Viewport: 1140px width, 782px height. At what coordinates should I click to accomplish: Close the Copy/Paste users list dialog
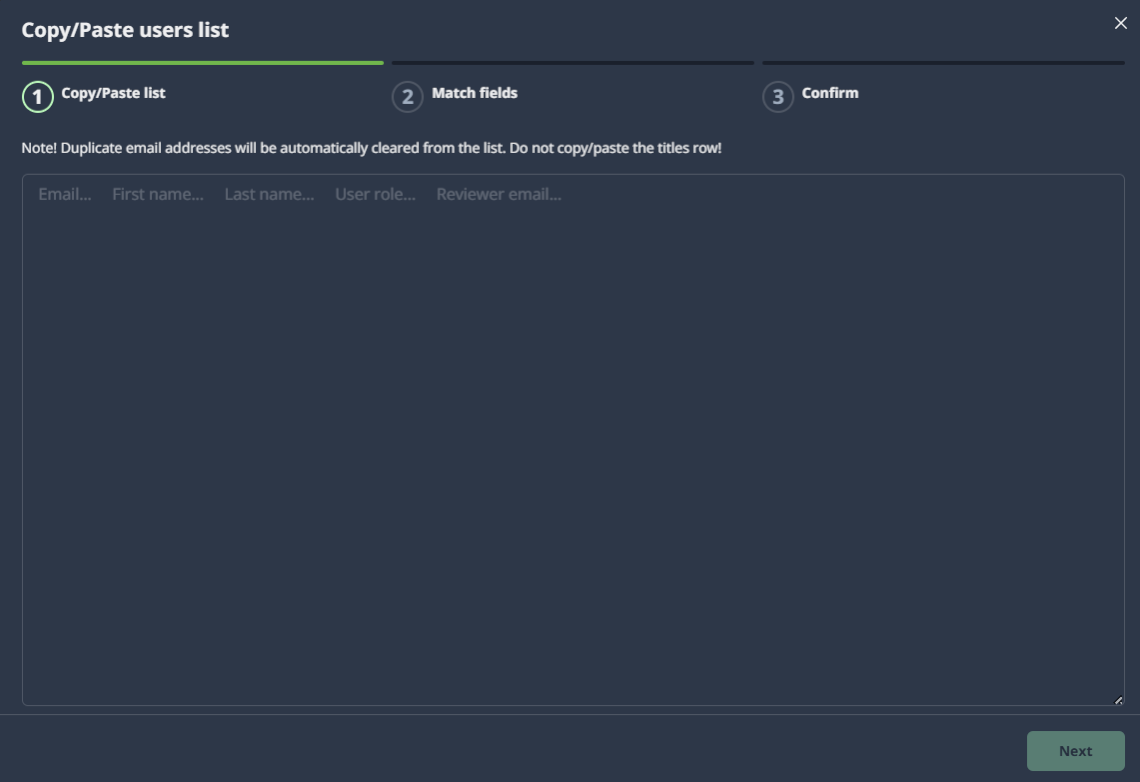click(x=1120, y=23)
